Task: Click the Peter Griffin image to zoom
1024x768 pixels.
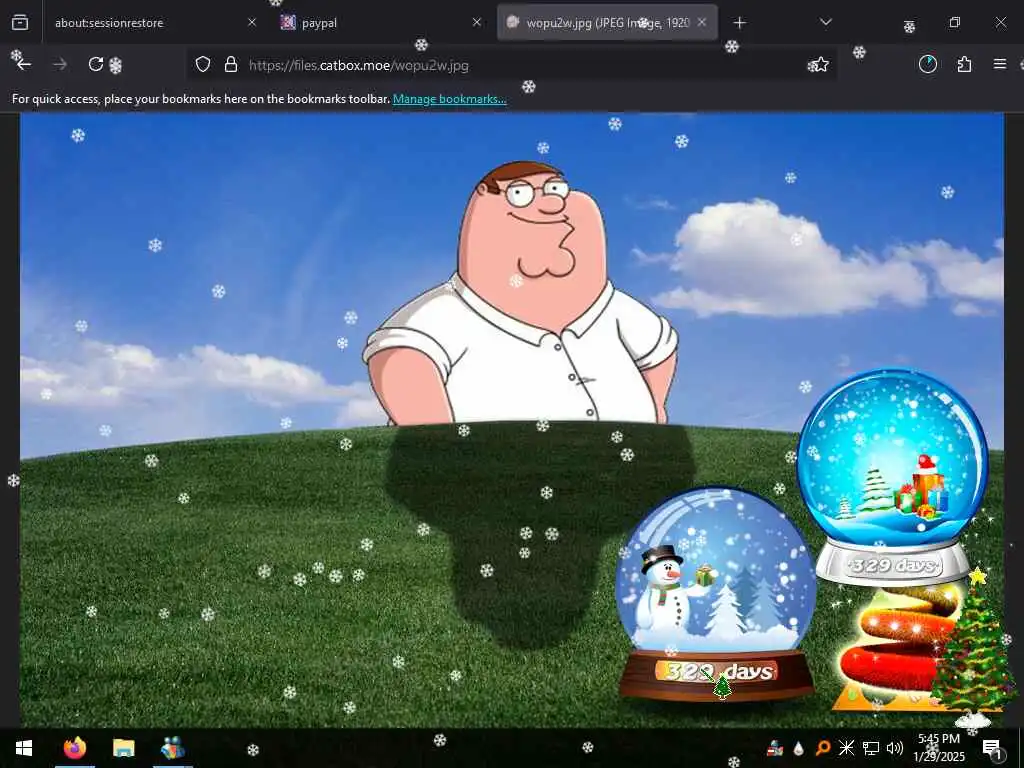Action: [x=511, y=420]
